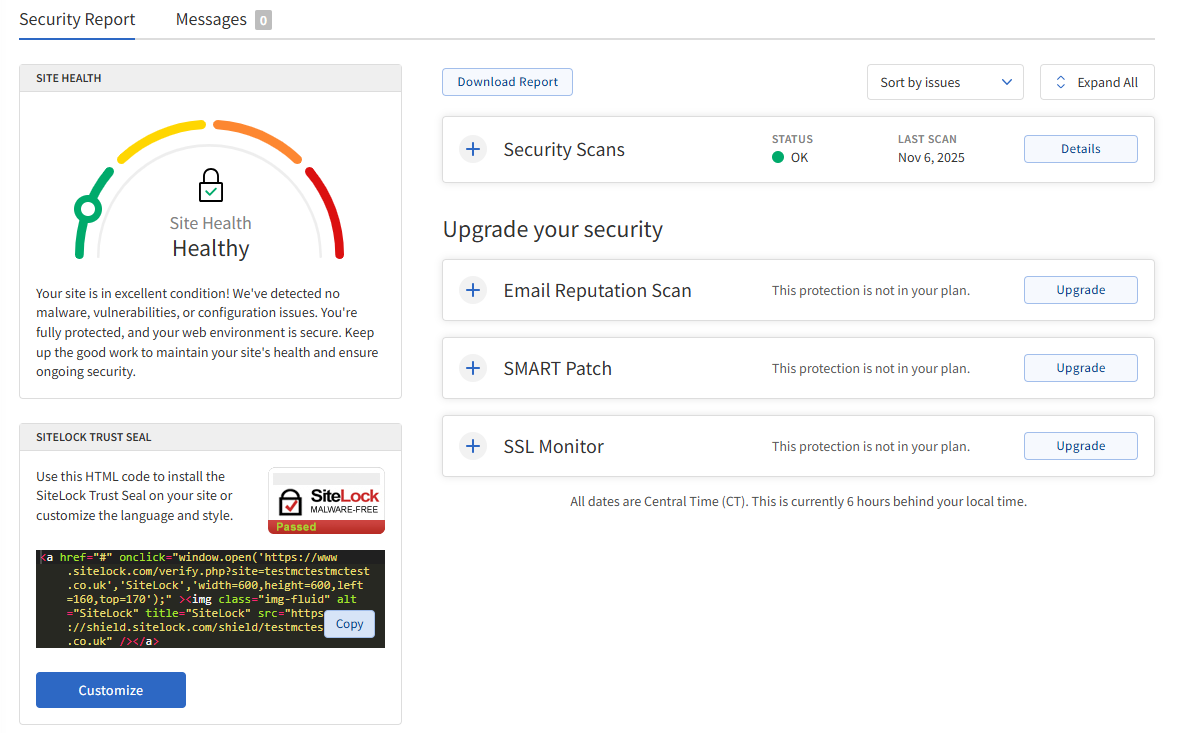
Task: Expand Email Reputation Scan plus icon
Action: coord(473,290)
